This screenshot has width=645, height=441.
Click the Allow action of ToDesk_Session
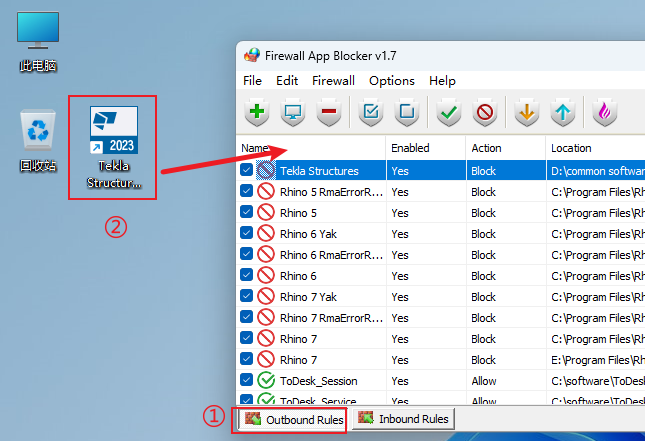pyautogui.click(x=484, y=381)
